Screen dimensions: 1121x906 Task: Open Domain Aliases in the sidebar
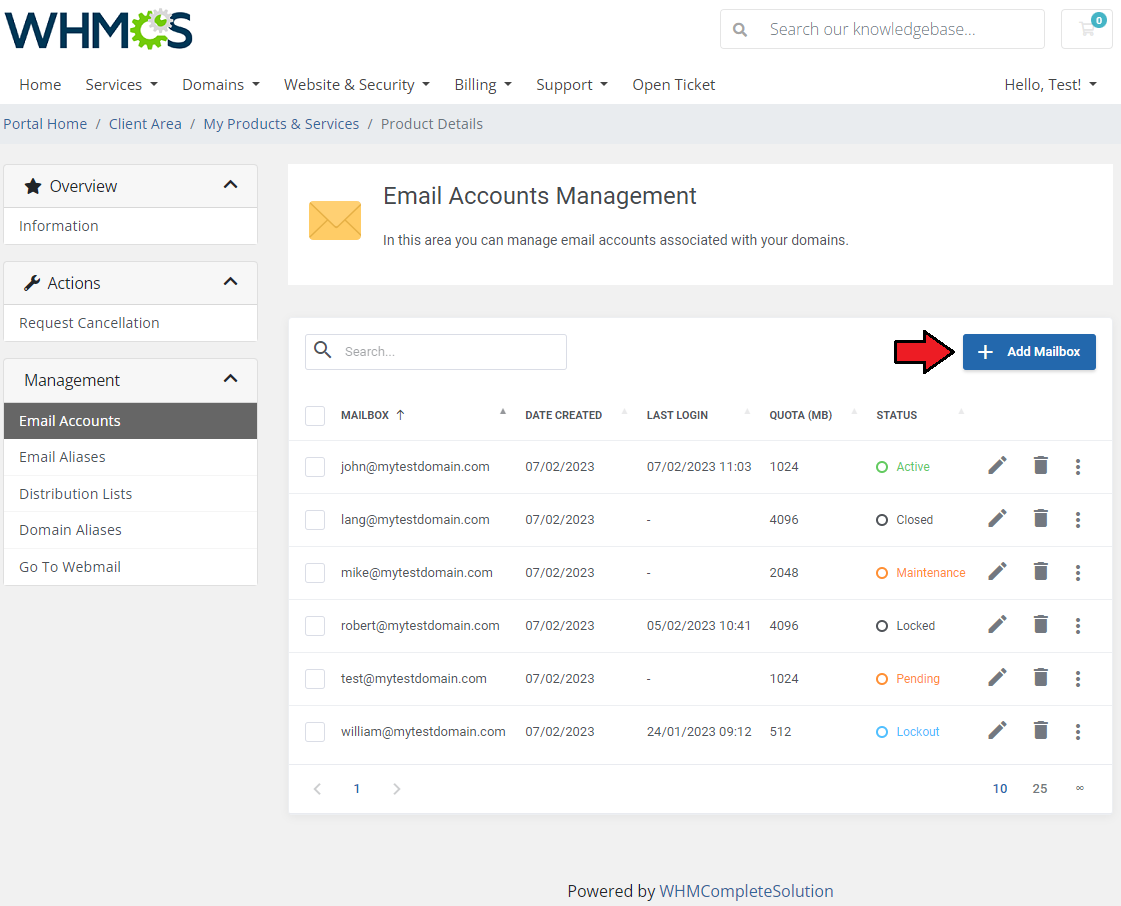(130, 530)
